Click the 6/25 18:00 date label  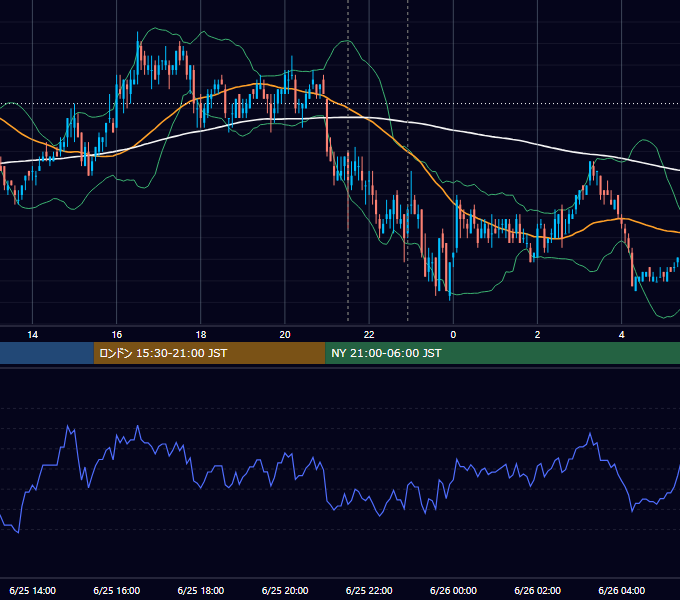click(x=201, y=590)
